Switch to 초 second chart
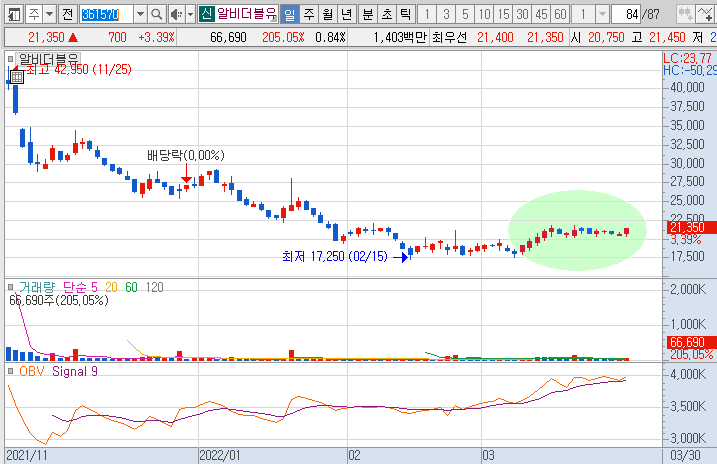This screenshot has width=717, height=464. coord(387,15)
